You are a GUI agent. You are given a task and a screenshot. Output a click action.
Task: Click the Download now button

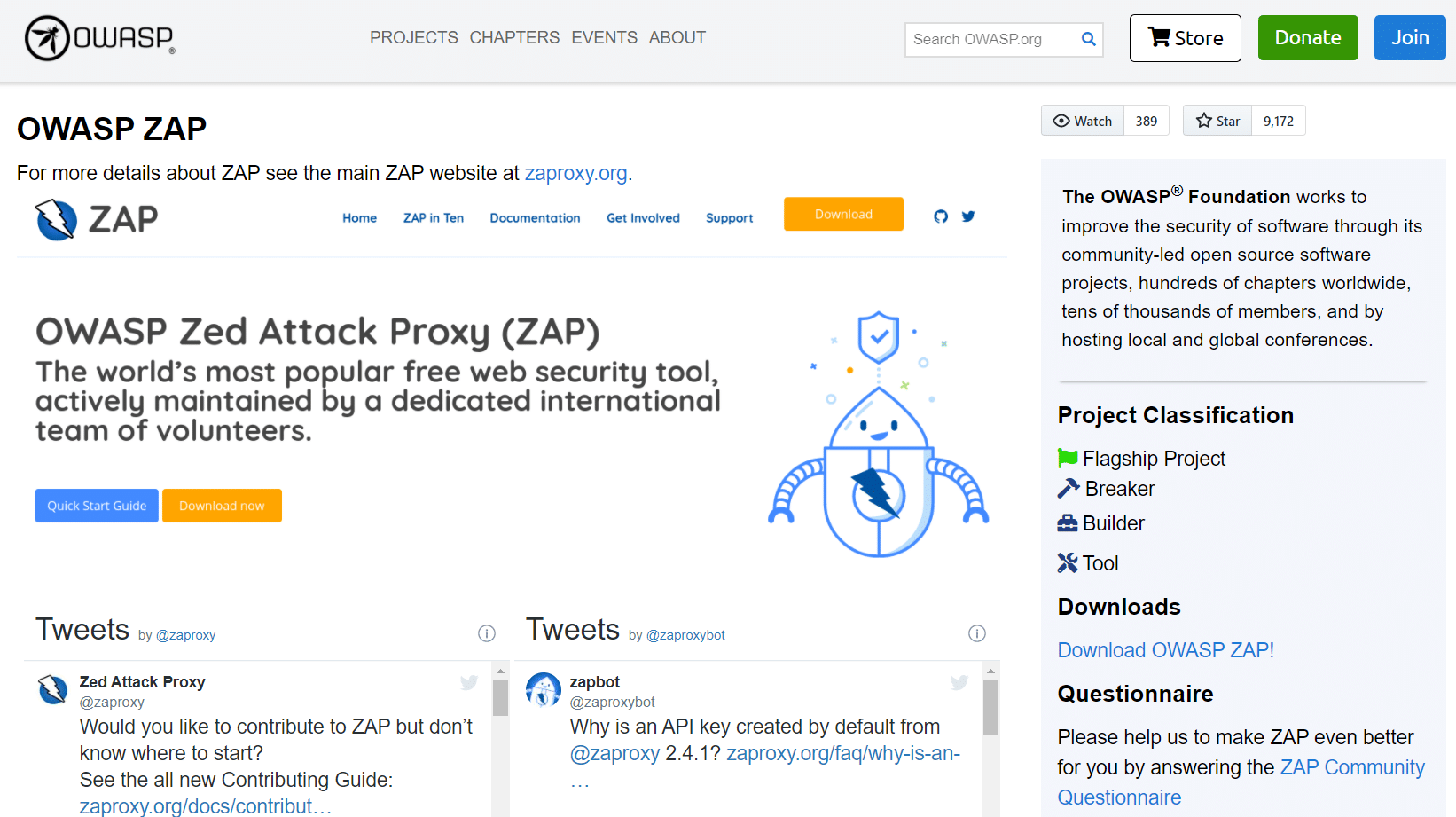(x=222, y=506)
